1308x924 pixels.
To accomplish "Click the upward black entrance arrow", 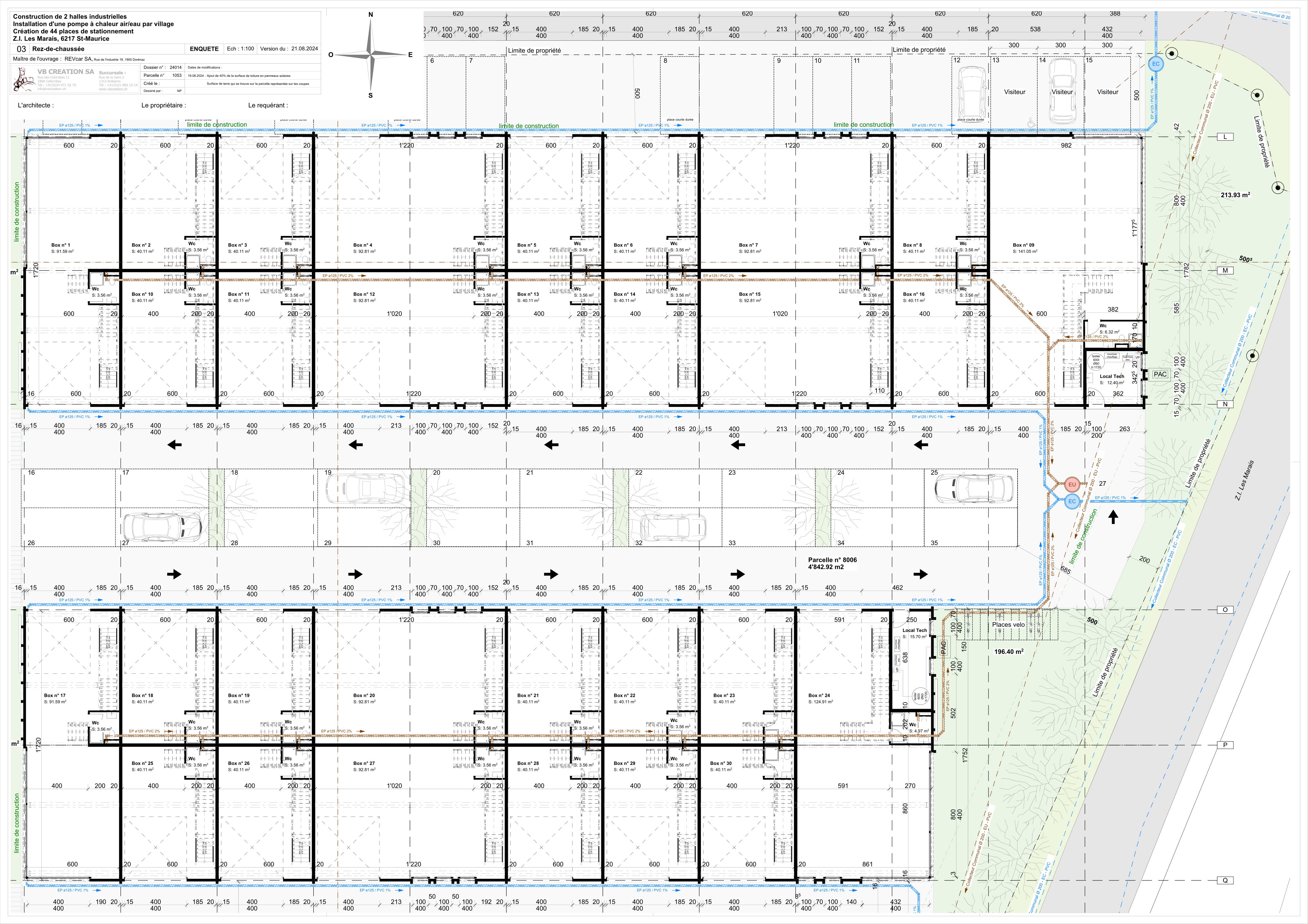I will pos(1113,517).
